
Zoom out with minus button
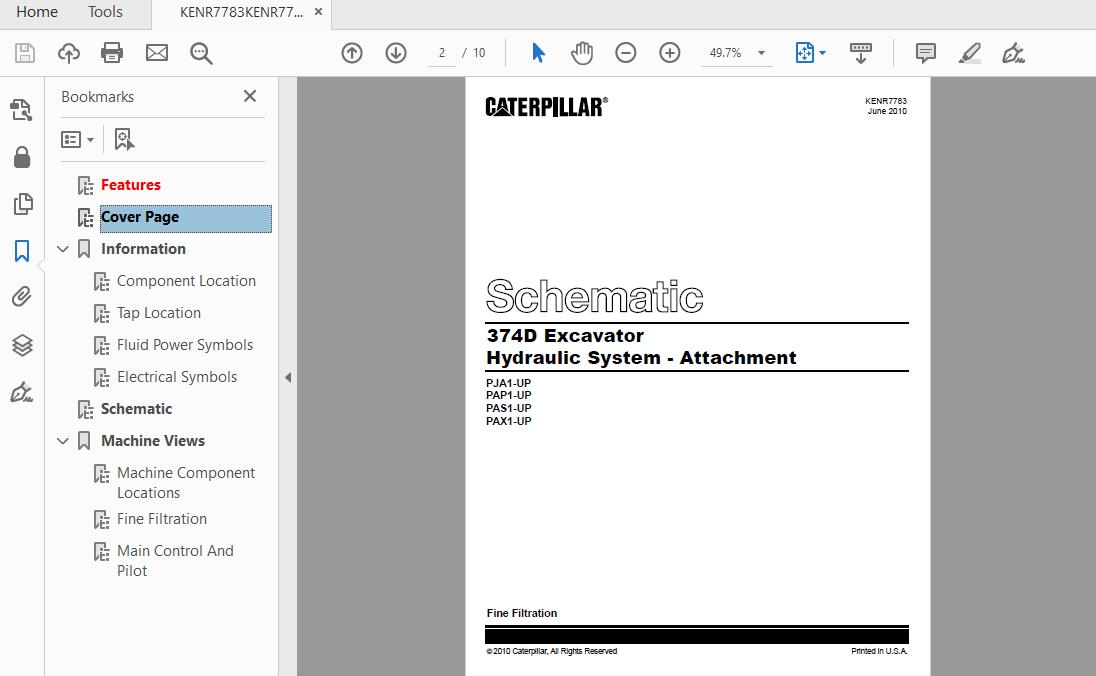point(626,53)
